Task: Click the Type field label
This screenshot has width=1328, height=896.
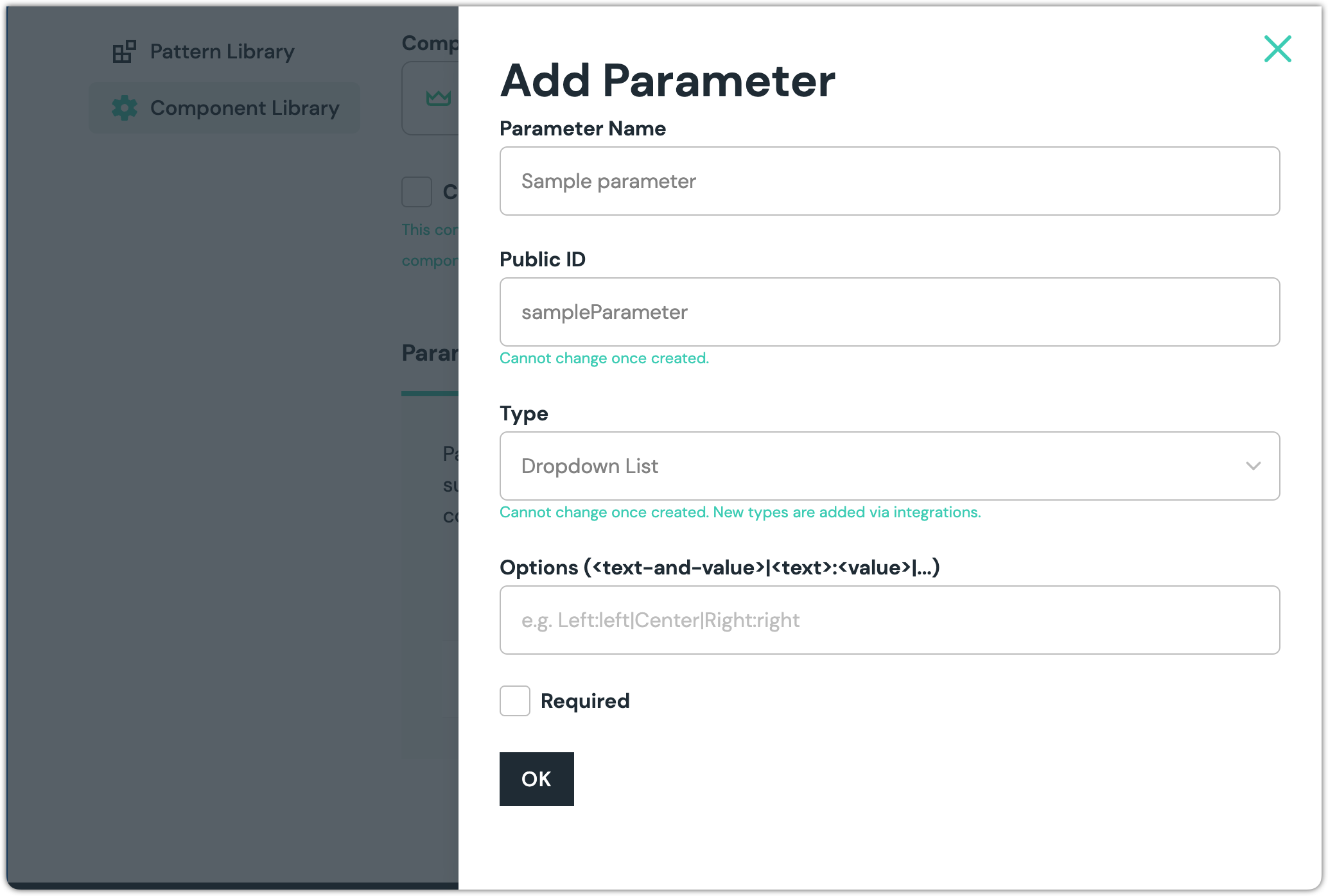Action: [x=523, y=413]
